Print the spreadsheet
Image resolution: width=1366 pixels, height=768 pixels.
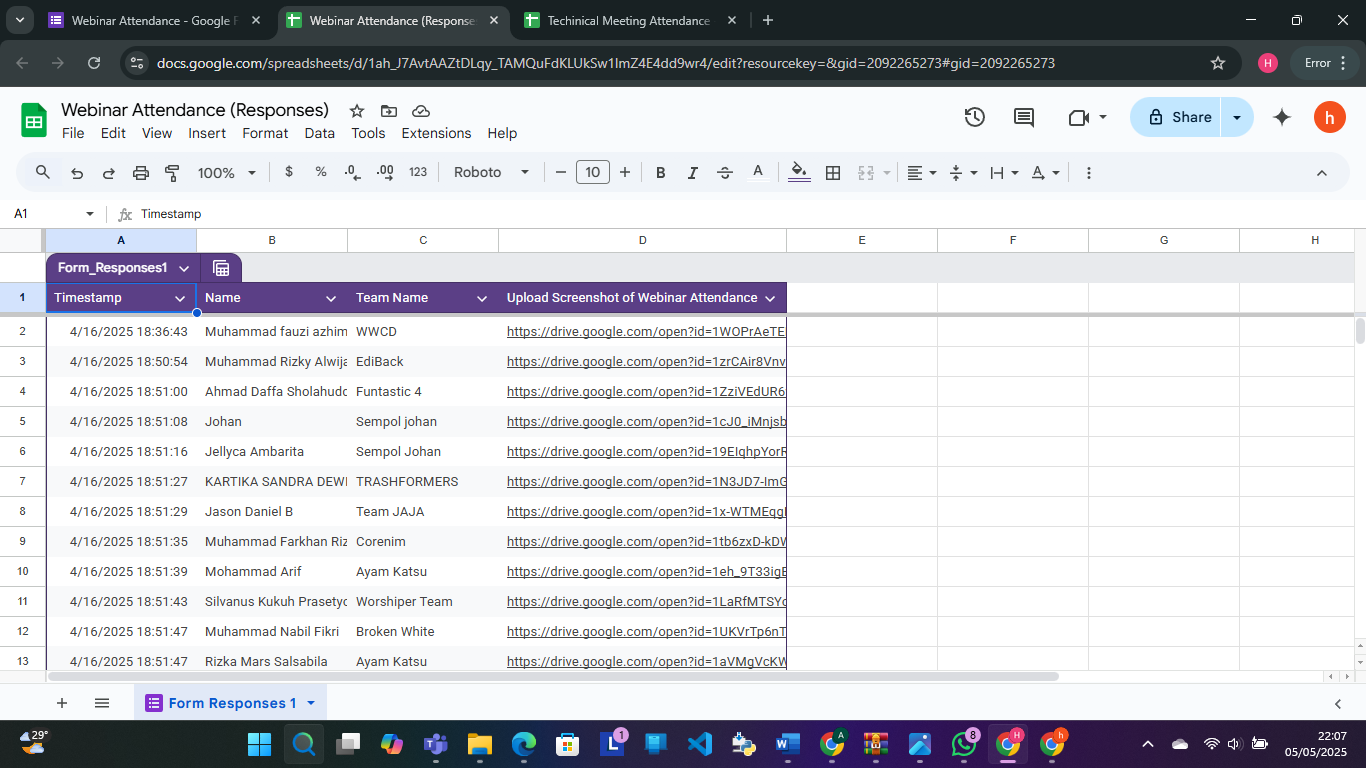pyautogui.click(x=141, y=173)
